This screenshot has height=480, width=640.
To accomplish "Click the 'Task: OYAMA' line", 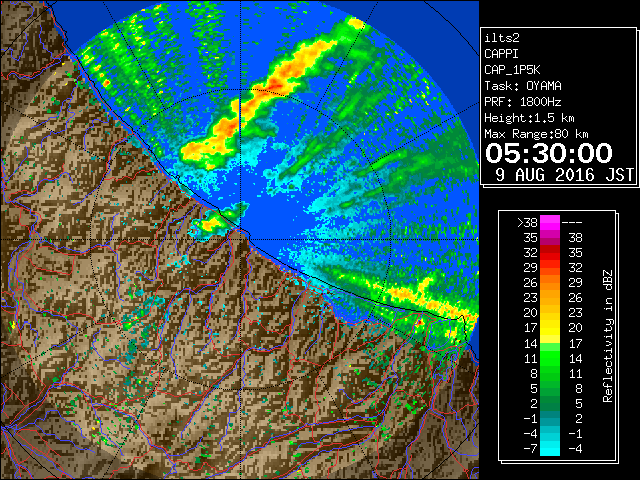I will click(x=523, y=86).
